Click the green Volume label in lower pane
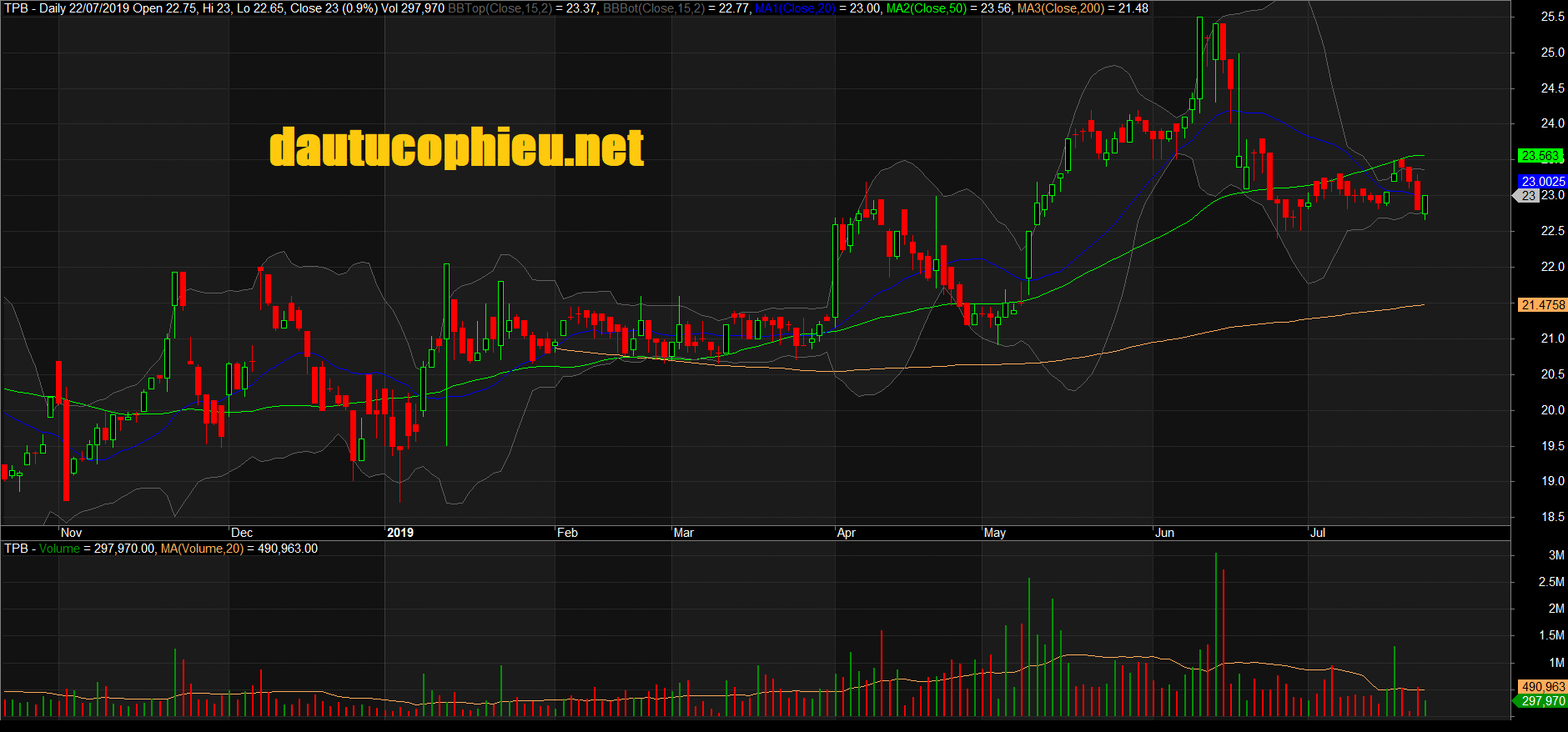1568x732 pixels. coord(59,549)
